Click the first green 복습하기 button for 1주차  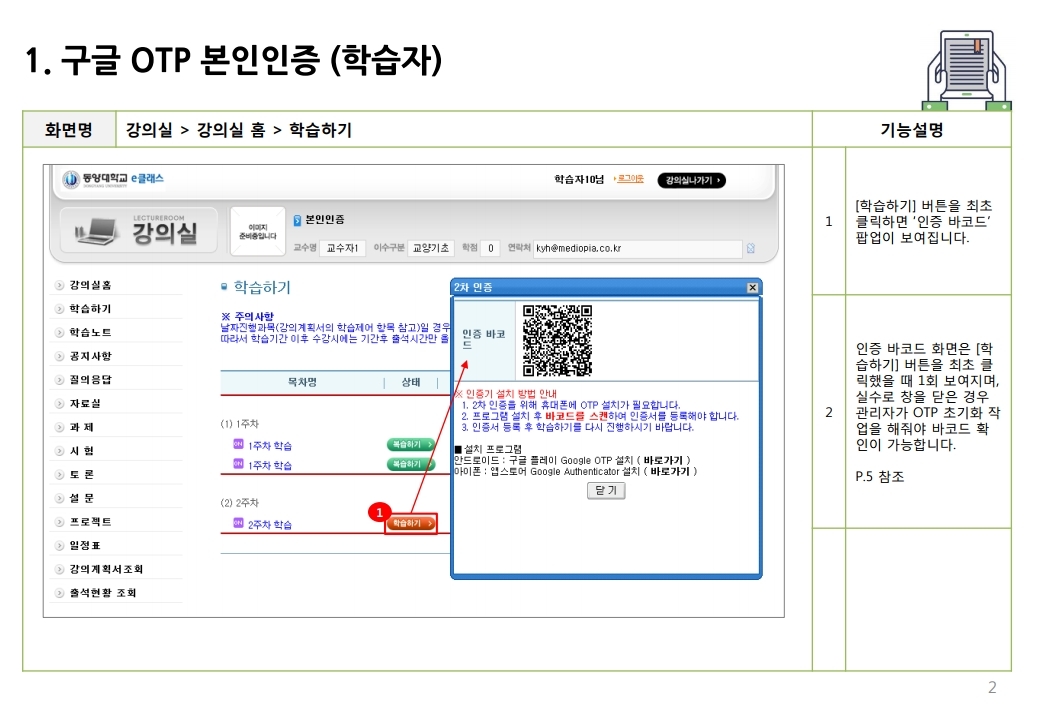[411, 443]
